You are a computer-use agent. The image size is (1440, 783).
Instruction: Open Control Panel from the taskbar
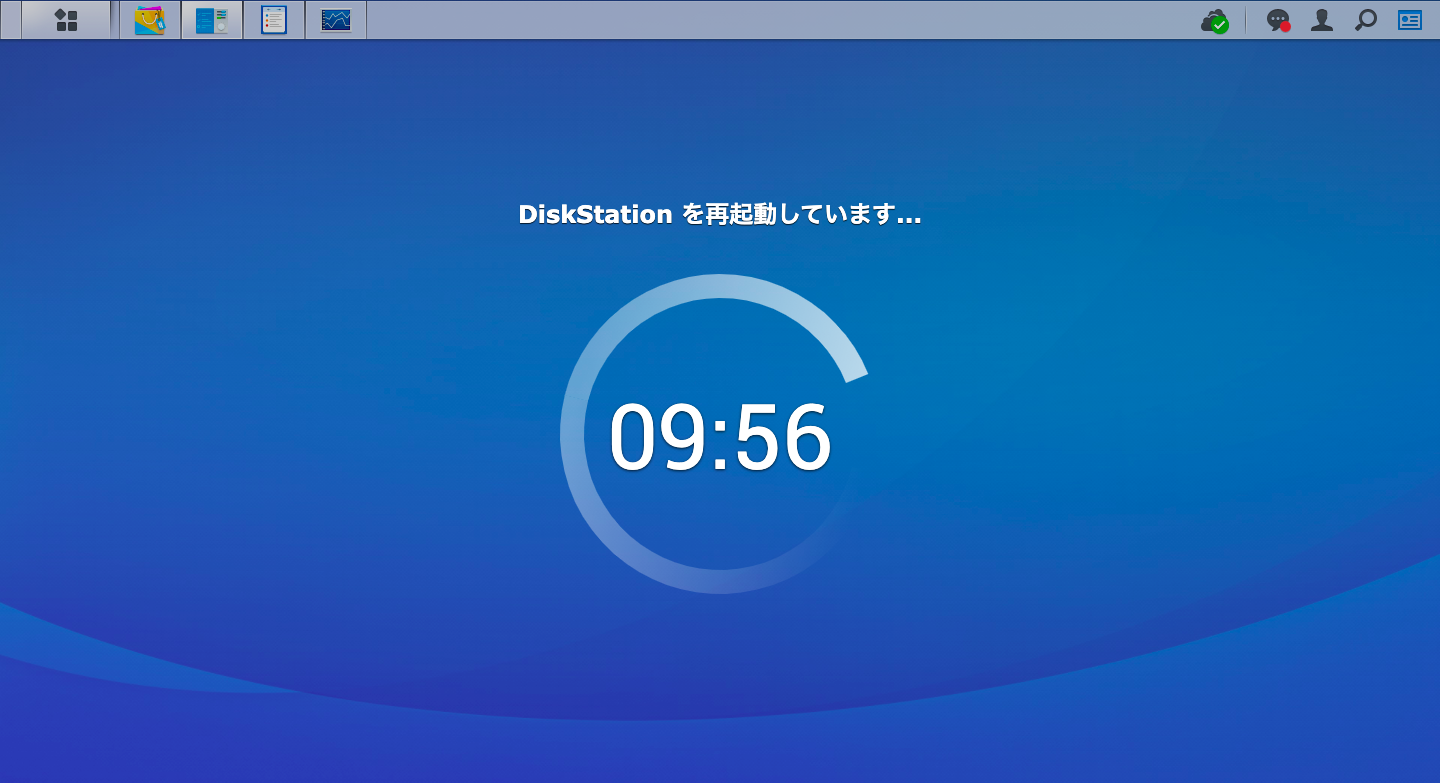[x=212, y=20]
